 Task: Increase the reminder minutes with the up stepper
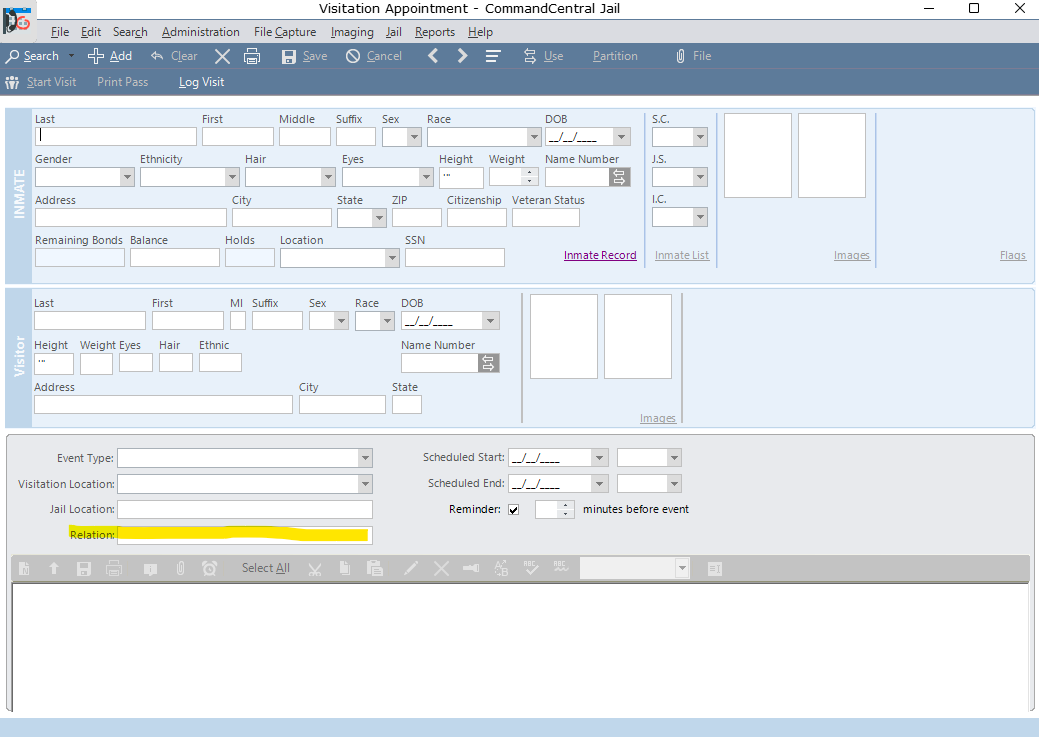tap(567, 505)
